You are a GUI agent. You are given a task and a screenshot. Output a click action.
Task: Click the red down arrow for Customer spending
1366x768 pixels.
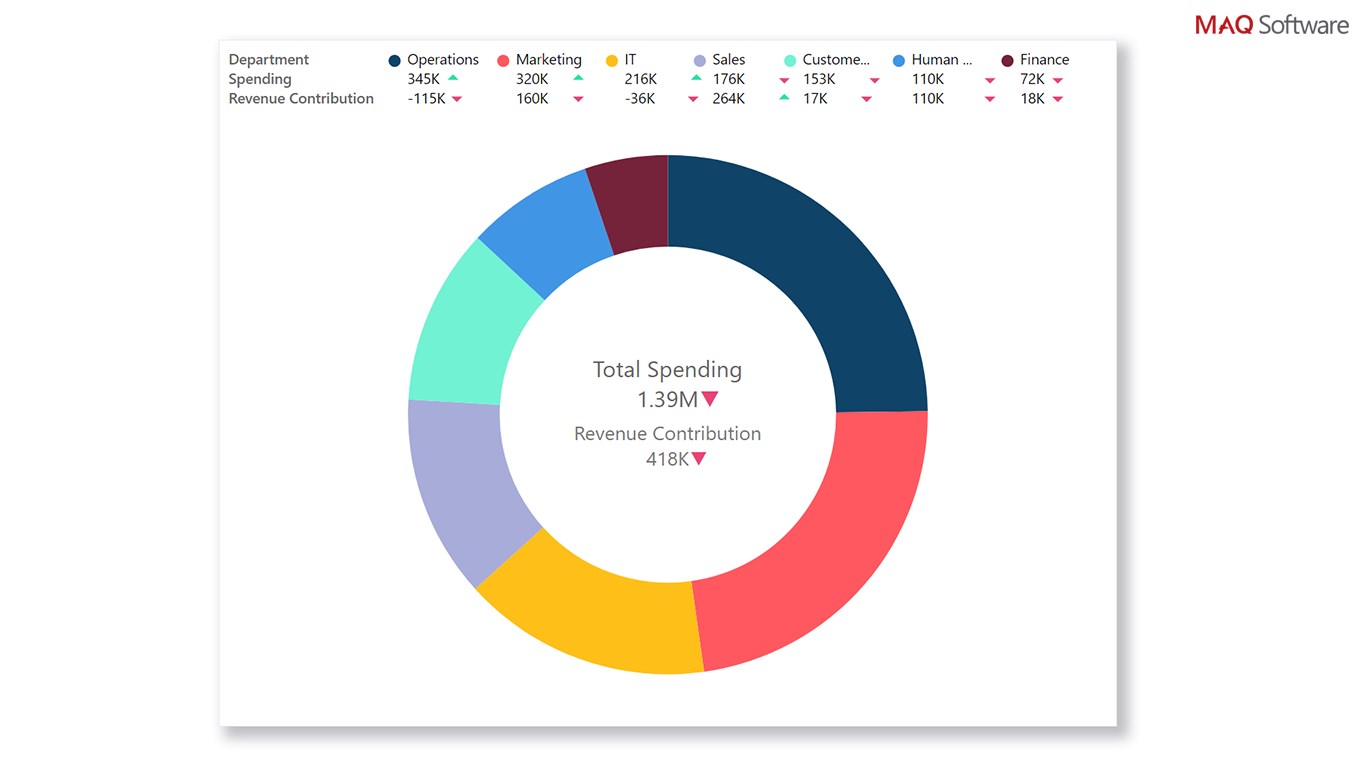tap(874, 80)
